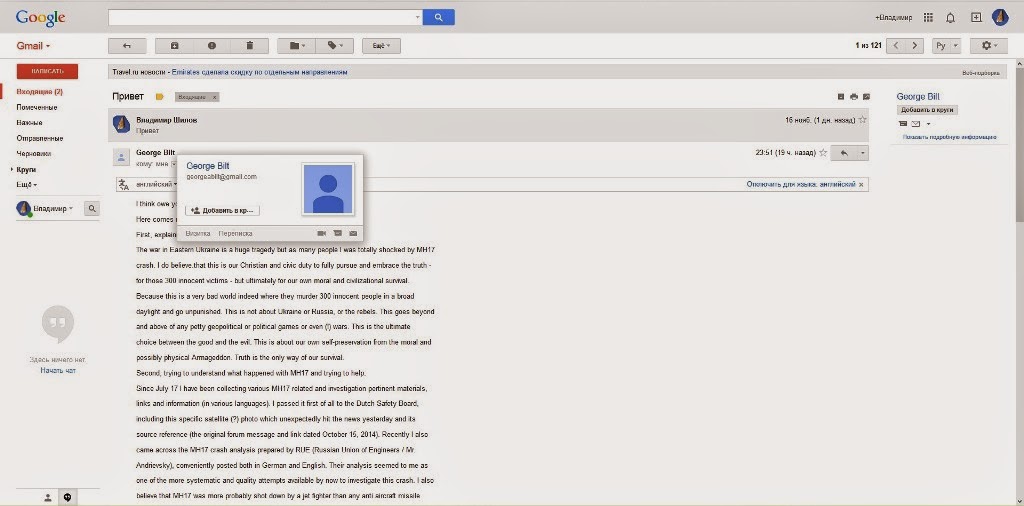Click the blue search button
The height and width of the screenshot is (506, 1024).
(438, 18)
